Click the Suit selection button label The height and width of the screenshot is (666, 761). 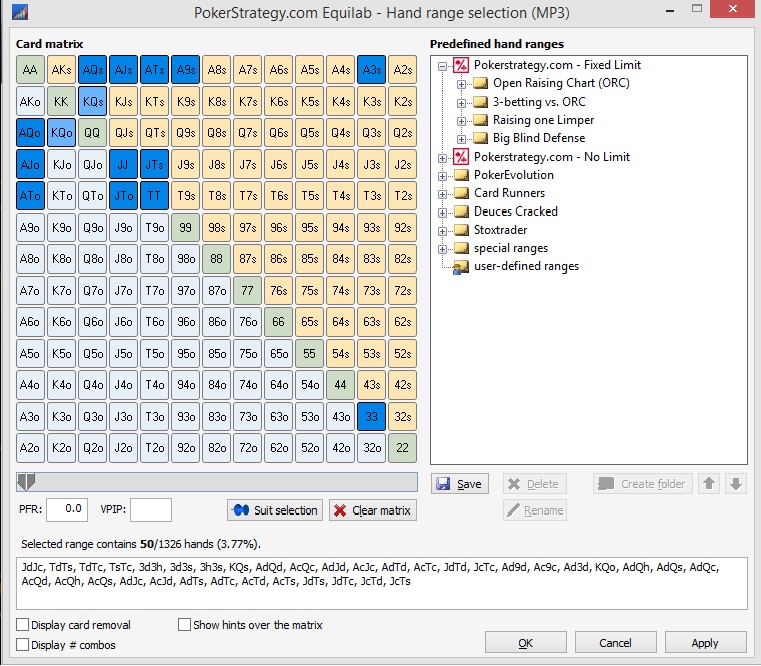click(x=285, y=510)
